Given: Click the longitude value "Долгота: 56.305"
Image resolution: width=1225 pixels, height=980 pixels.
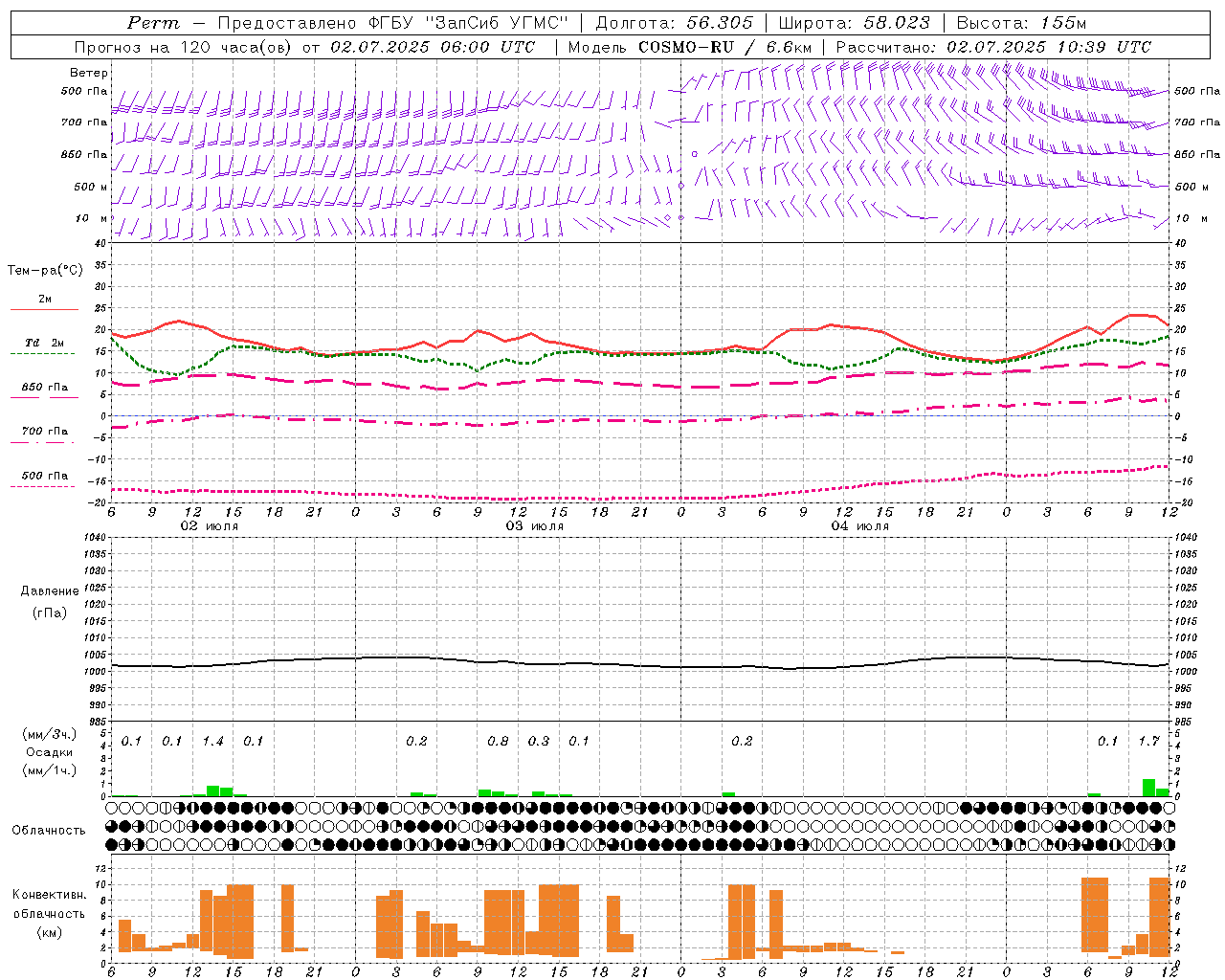Looking at the screenshot, I should tap(675, 23).
